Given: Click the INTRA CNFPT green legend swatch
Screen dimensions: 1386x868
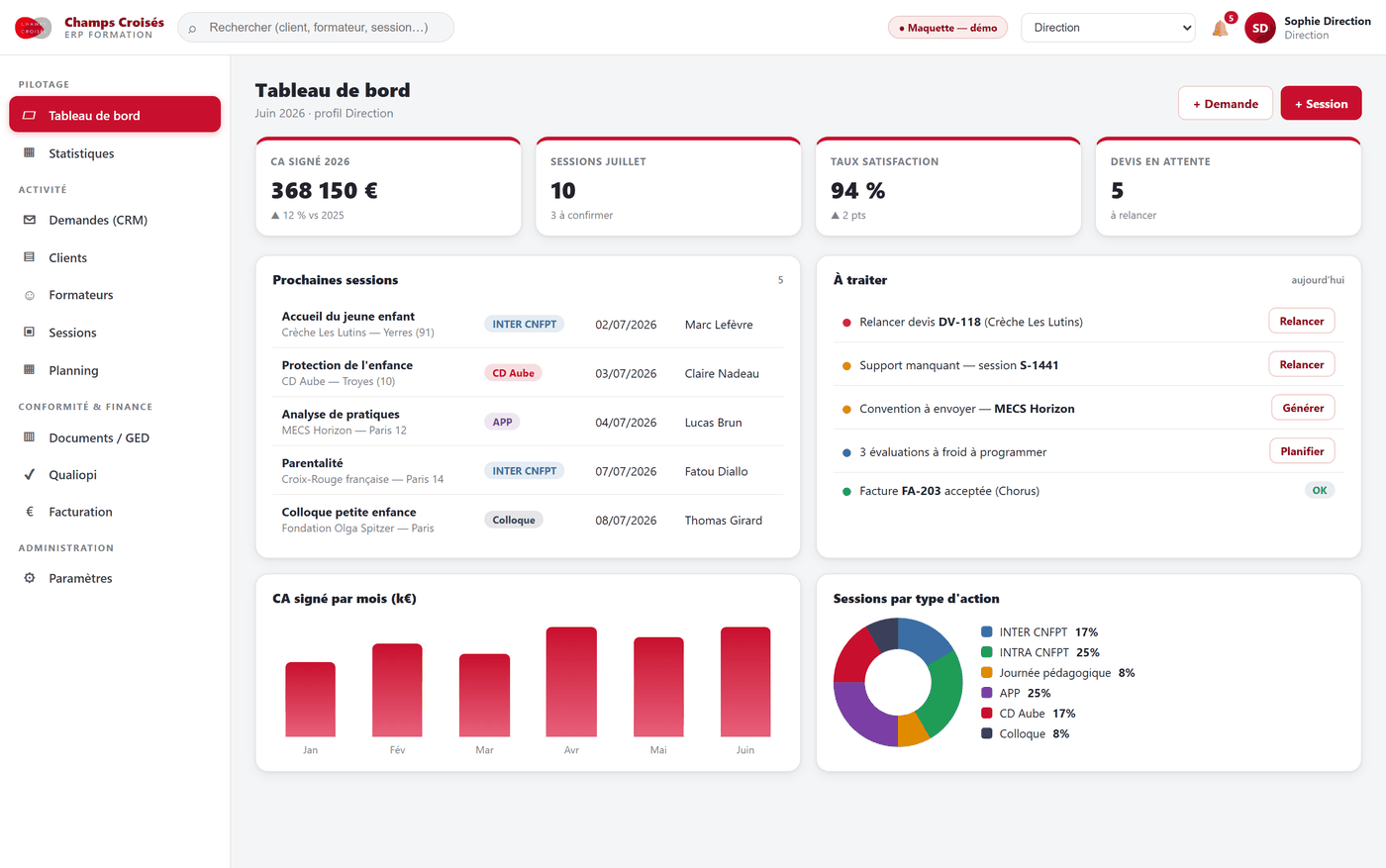Looking at the screenshot, I should [987, 652].
